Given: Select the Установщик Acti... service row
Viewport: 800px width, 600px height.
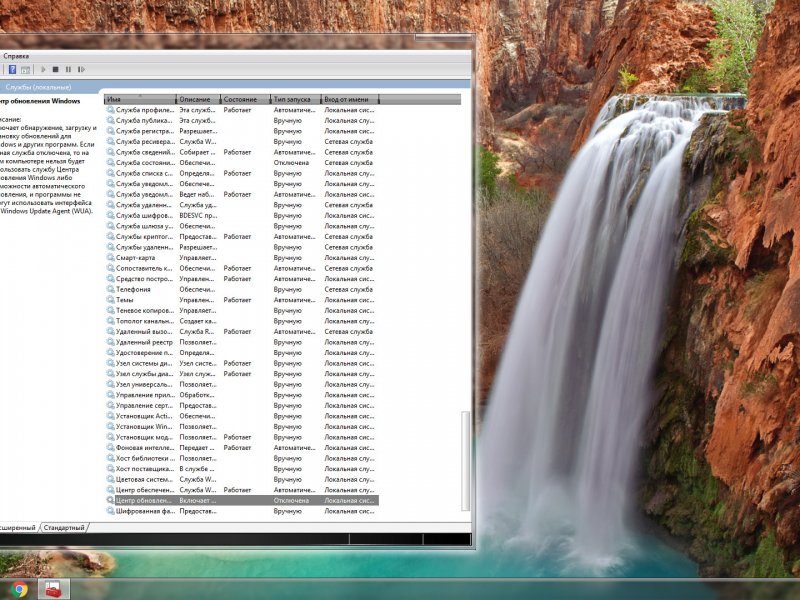Looking at the screenshot, I should click(x=242, y=416).
